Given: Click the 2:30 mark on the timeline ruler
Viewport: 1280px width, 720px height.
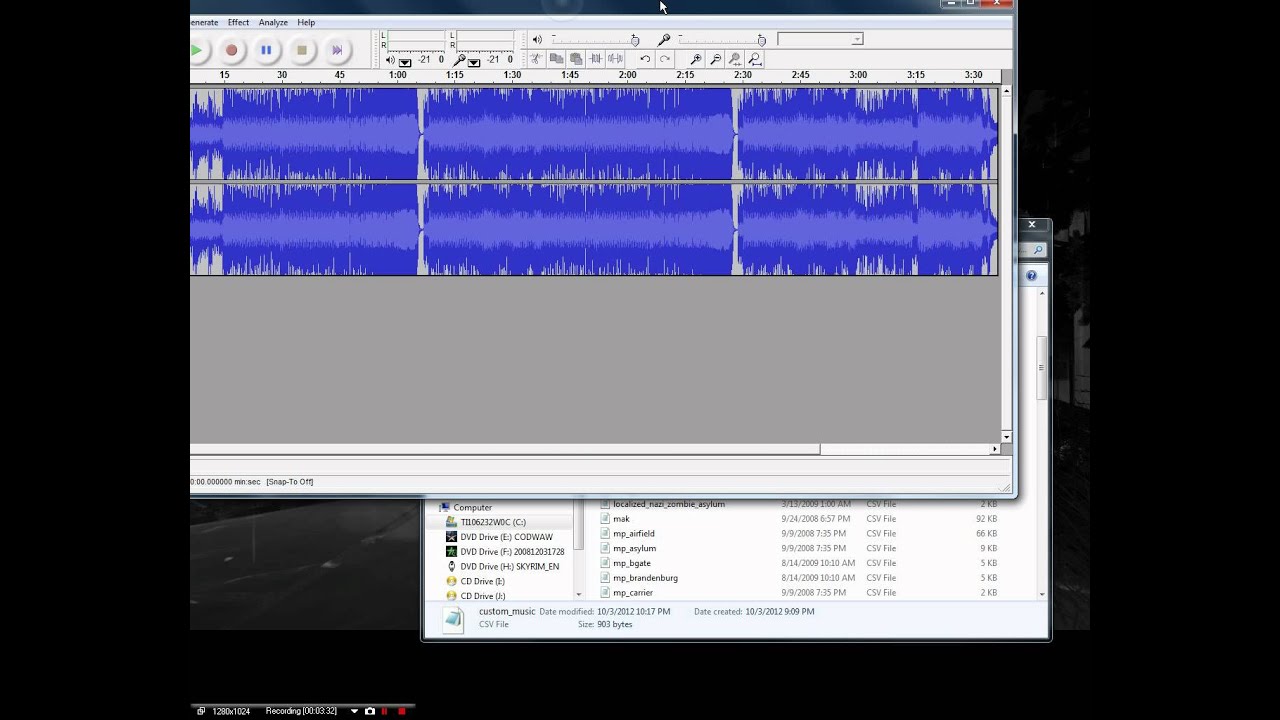Looking at the screenshot, I should pos(743,75).
